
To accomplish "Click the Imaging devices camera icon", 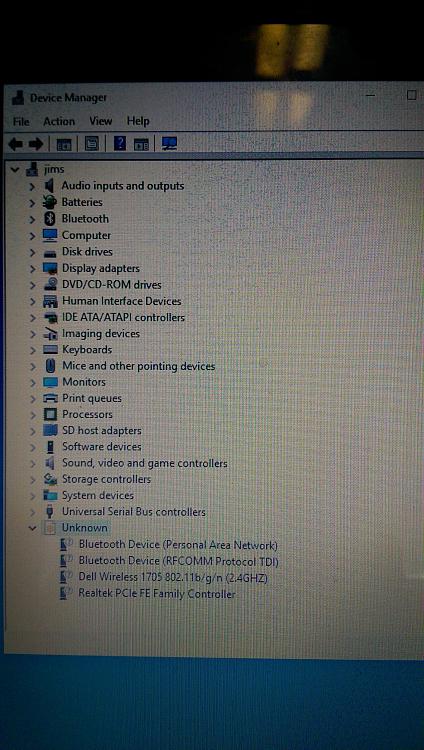I will click(50, 333).
